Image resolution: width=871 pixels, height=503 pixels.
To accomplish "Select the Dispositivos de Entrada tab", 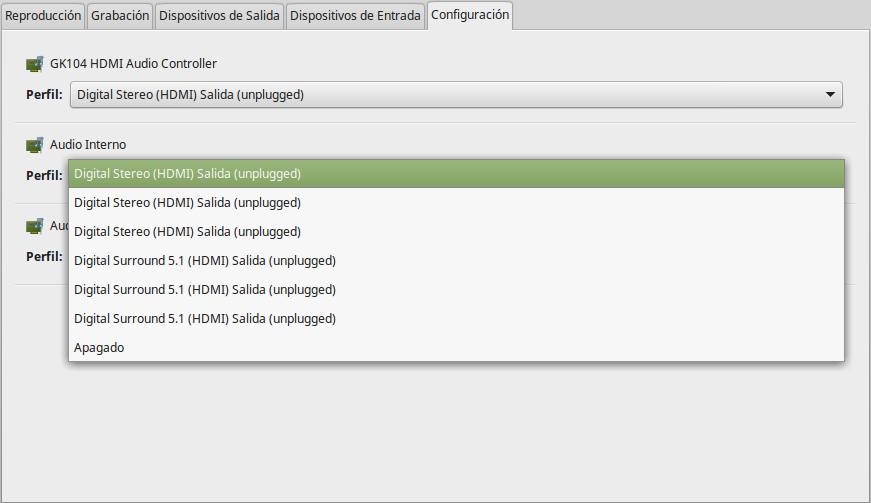I will 355,16.
